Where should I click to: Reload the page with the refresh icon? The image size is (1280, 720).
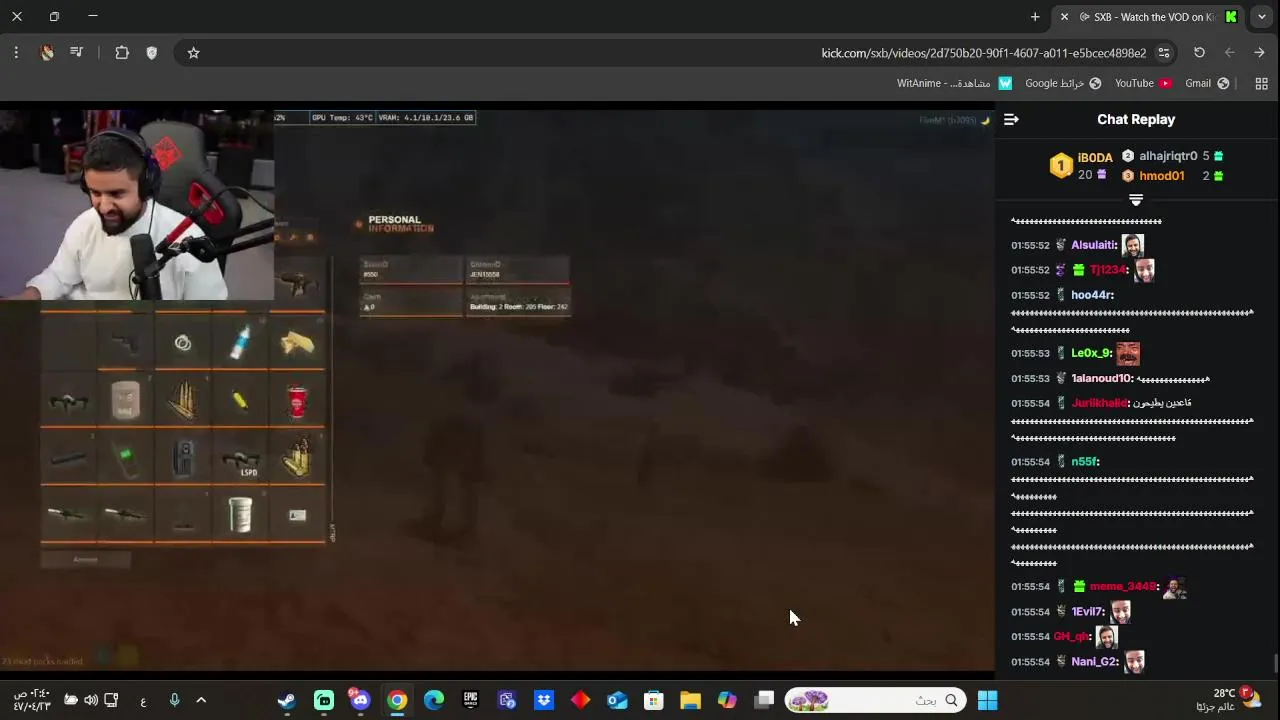point(1199,53)
